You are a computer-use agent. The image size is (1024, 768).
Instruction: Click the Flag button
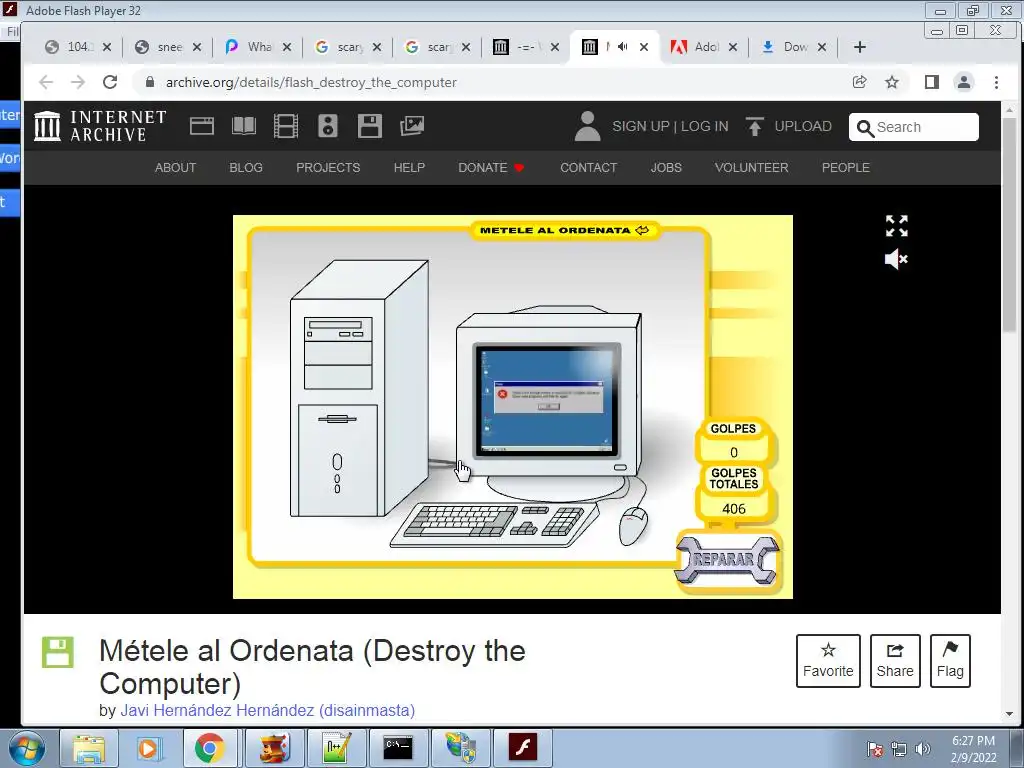coord(950,661)
